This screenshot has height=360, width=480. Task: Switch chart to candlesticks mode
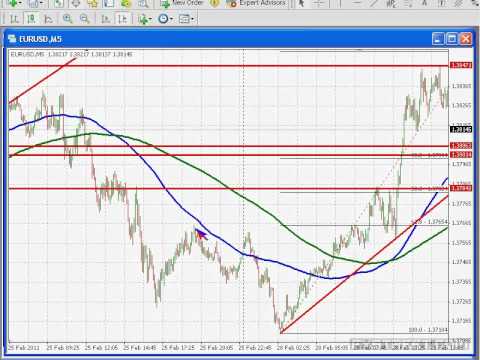(x=32, y=19)
